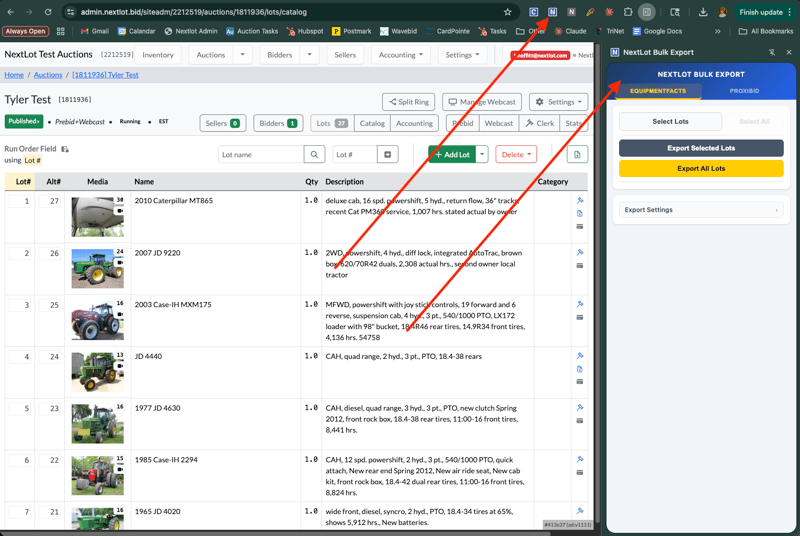This screenshot has height=536, width=800.
Task: Open the Gmail bookmark
Action: pos(95,31)
